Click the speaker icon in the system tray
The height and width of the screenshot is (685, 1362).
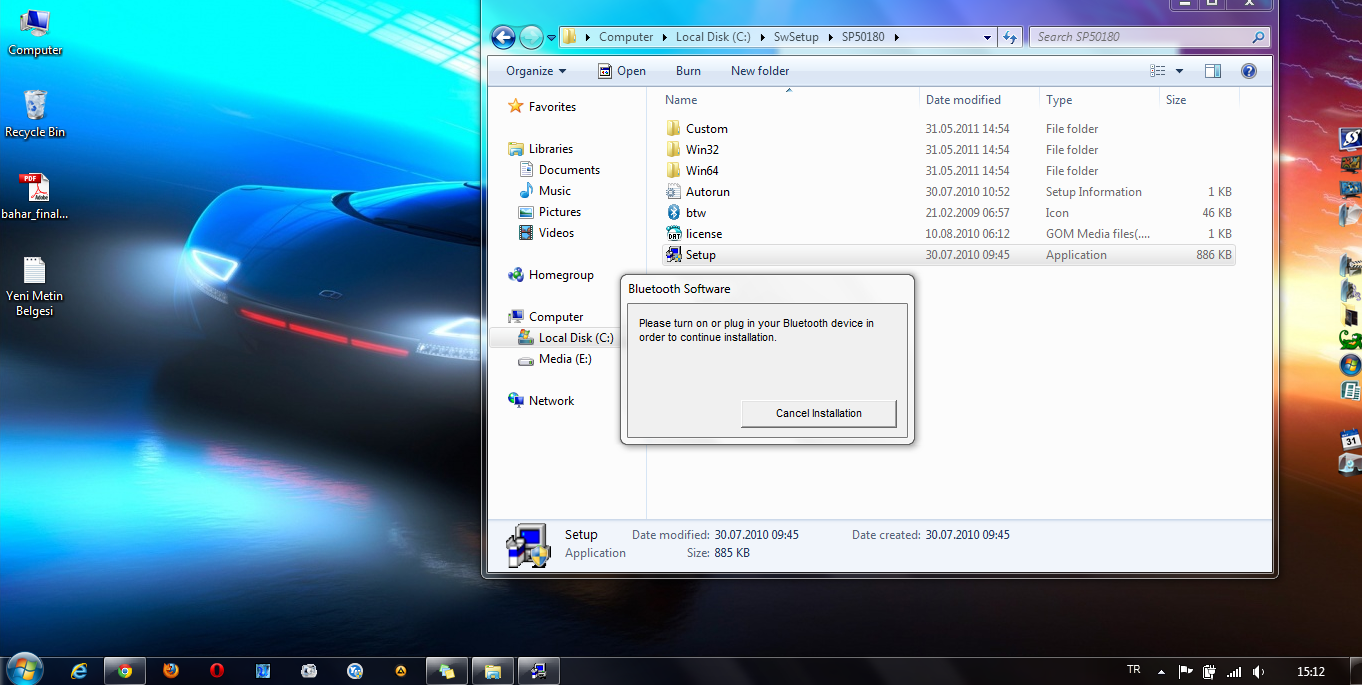tap(1258, 670)
